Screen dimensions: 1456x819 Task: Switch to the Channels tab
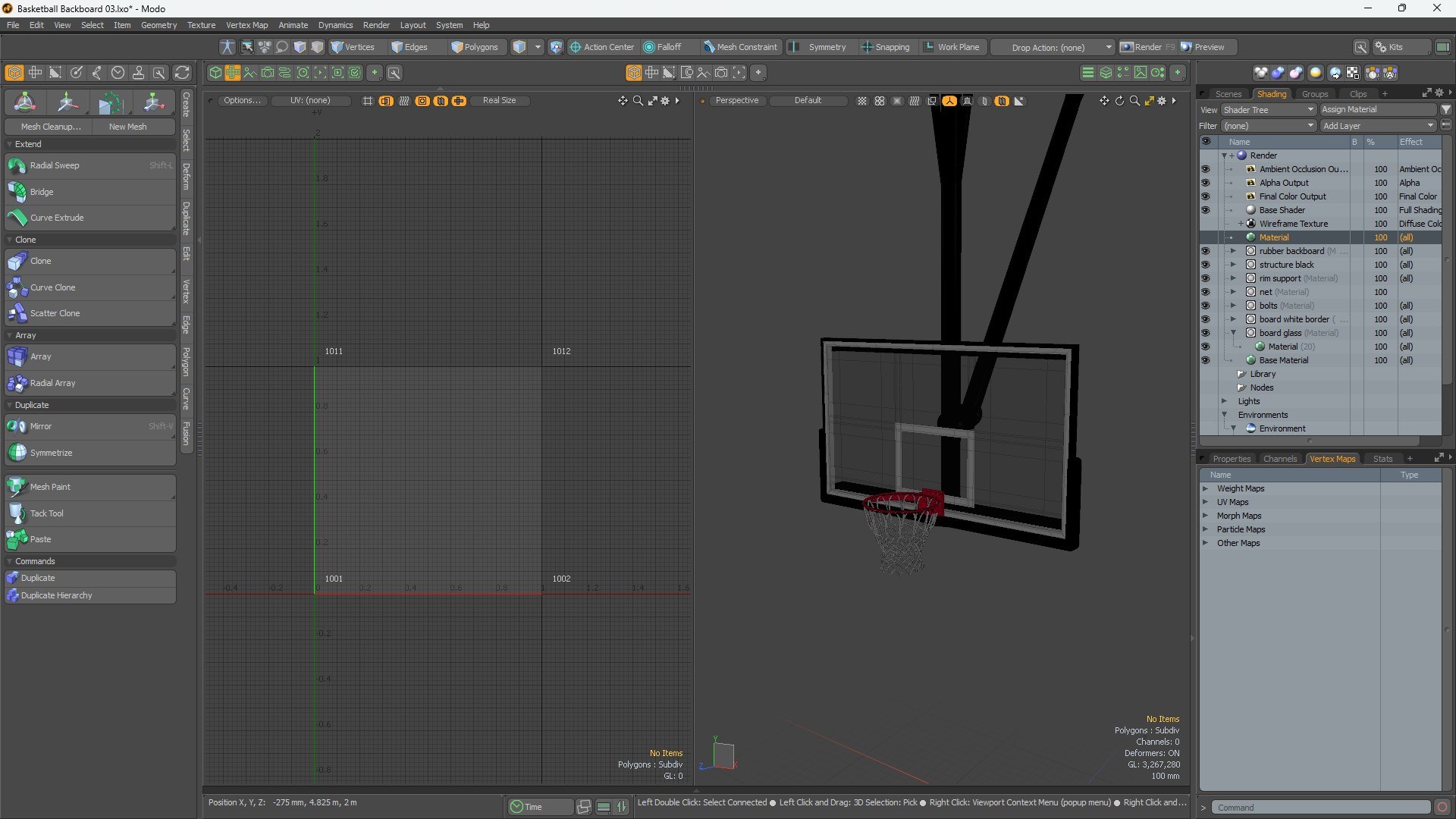pyautogui.click(x=1279, y=459)
